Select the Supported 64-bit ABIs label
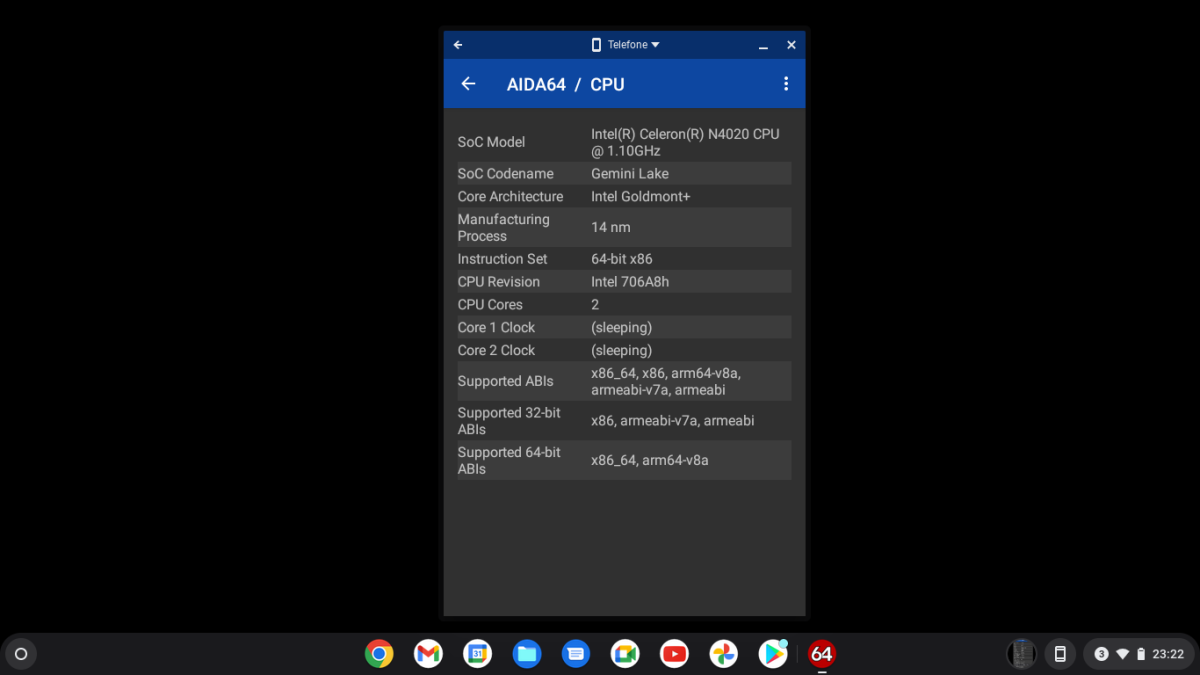This screenshot has width=1200, height=675. pyautogui.click(x=509, y=460)
